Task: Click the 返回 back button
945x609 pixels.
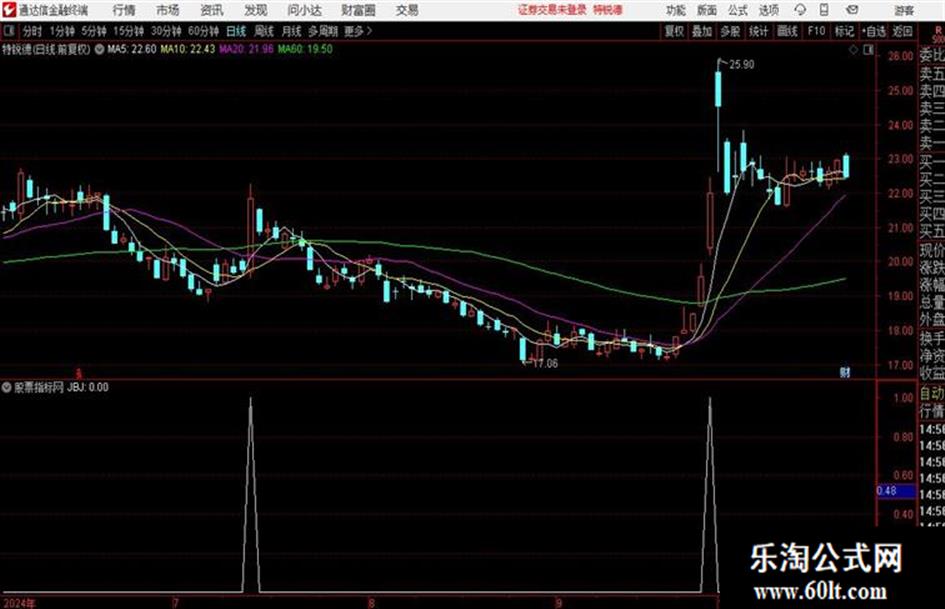Action: click(x=902, y=31)
